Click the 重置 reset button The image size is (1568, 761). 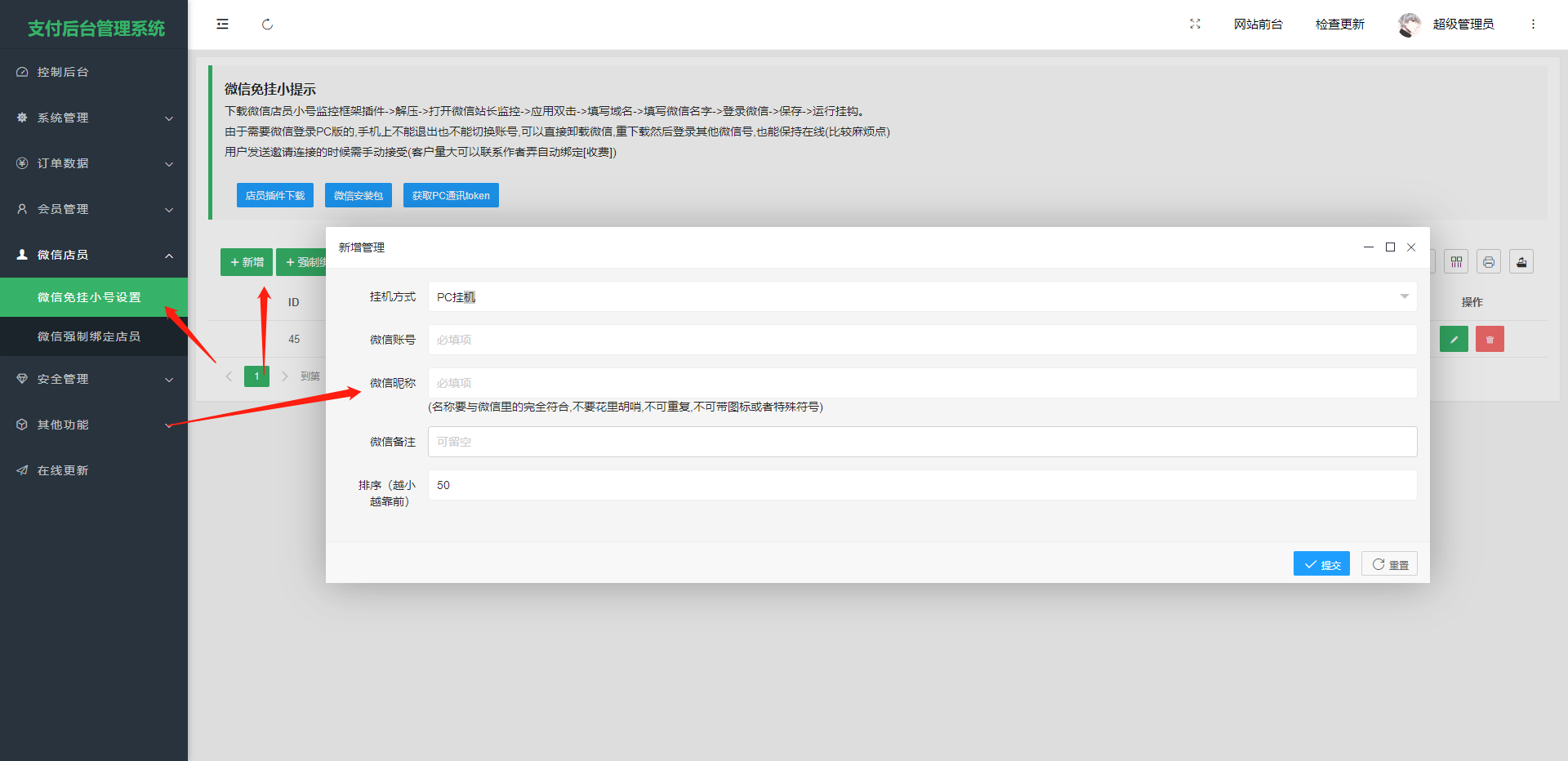pyautogui.click(x=1389, y=564)
